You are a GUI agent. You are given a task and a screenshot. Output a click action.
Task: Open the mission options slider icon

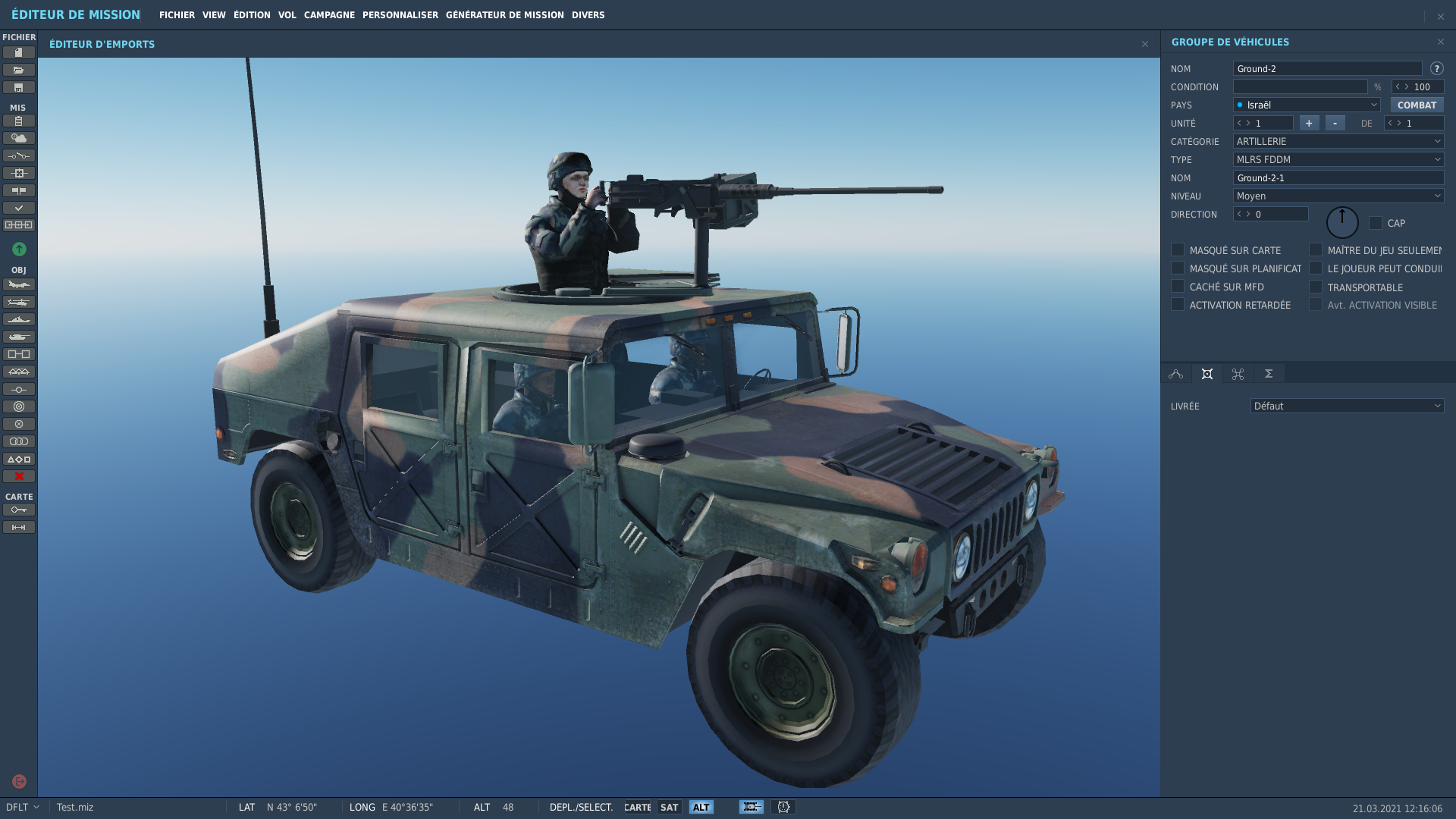coord(19,190)
